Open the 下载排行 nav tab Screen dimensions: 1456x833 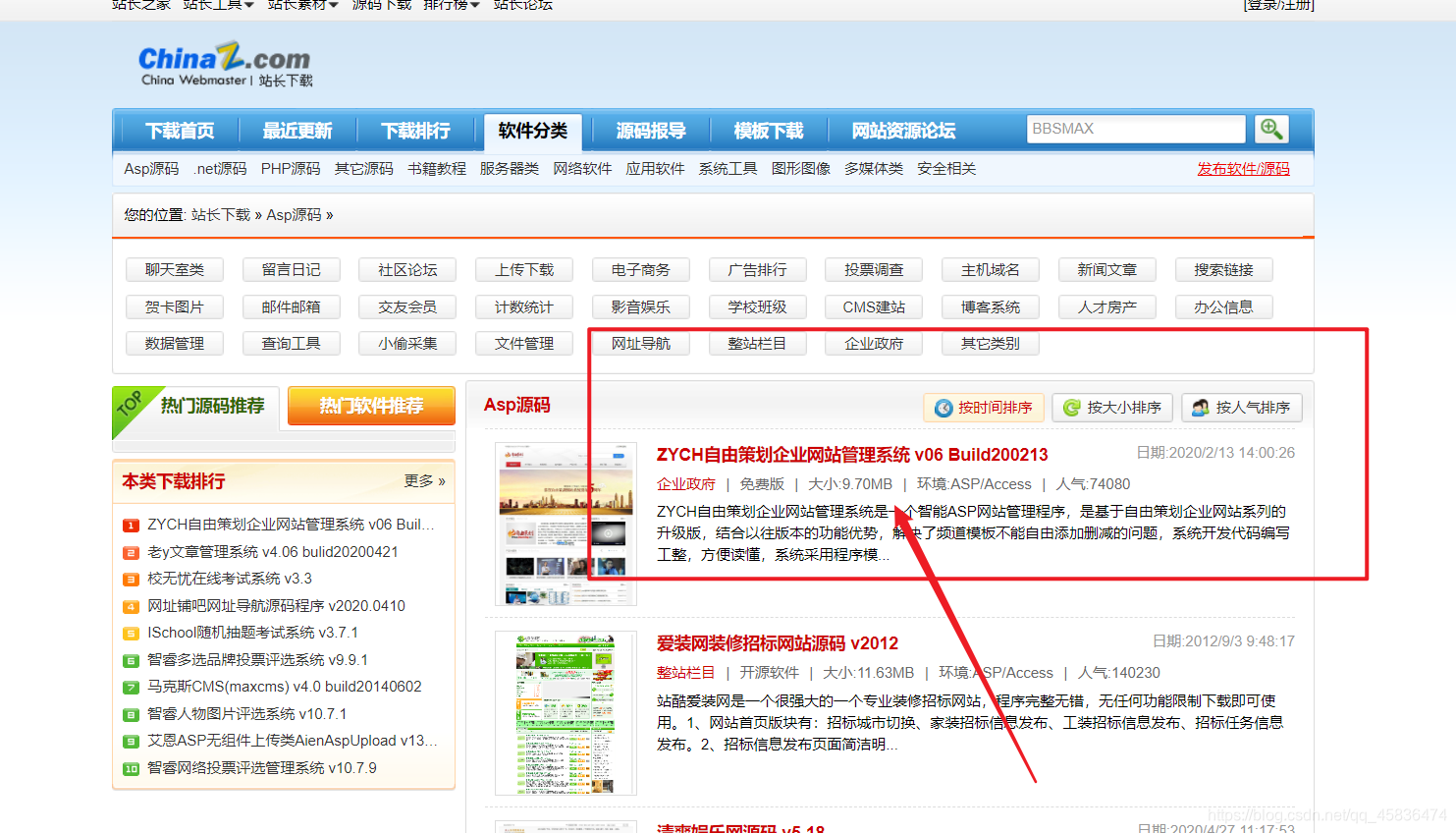(415, 131)
